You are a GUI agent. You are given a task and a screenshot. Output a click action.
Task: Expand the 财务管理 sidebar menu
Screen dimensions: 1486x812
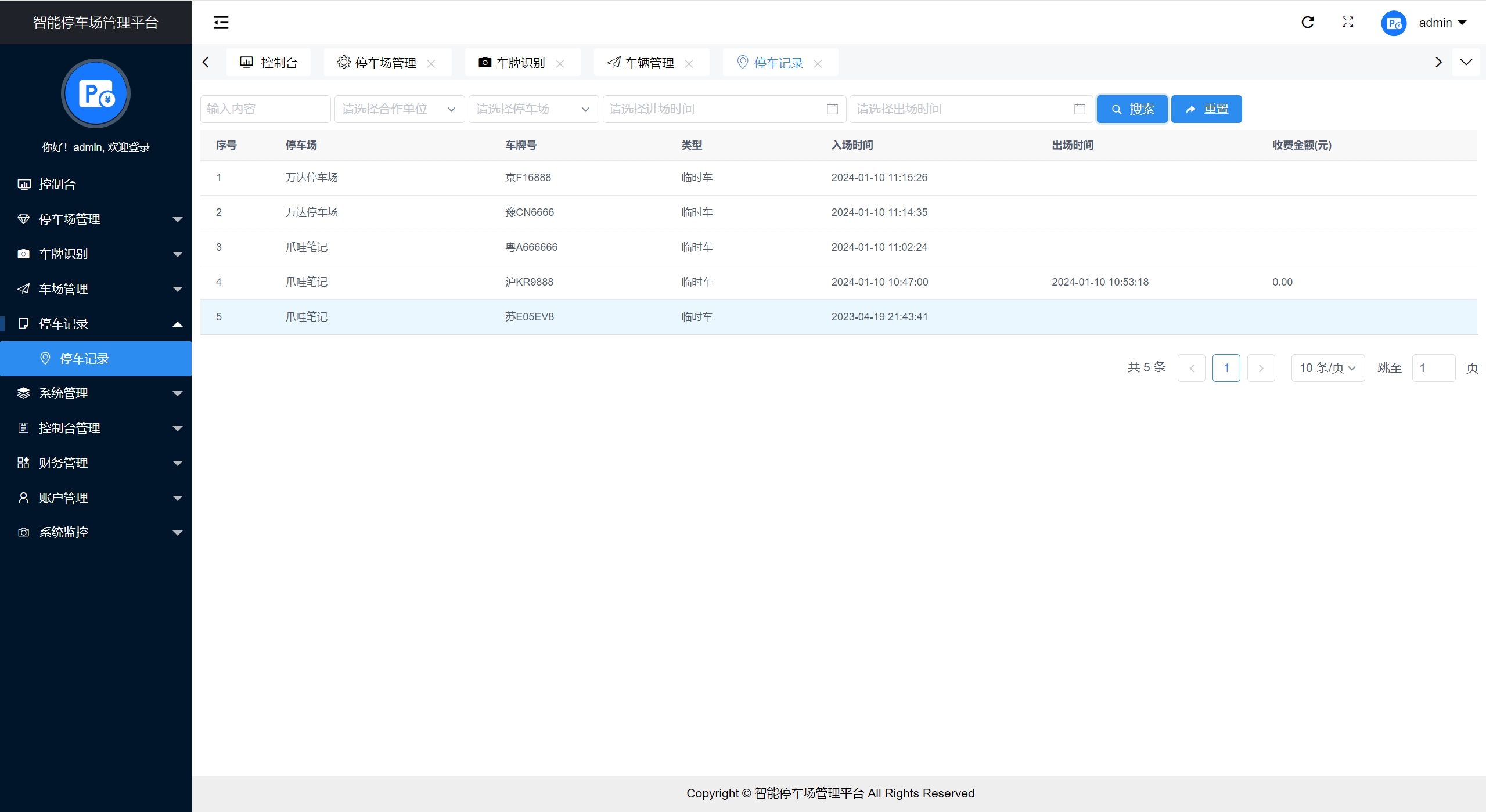96,463
